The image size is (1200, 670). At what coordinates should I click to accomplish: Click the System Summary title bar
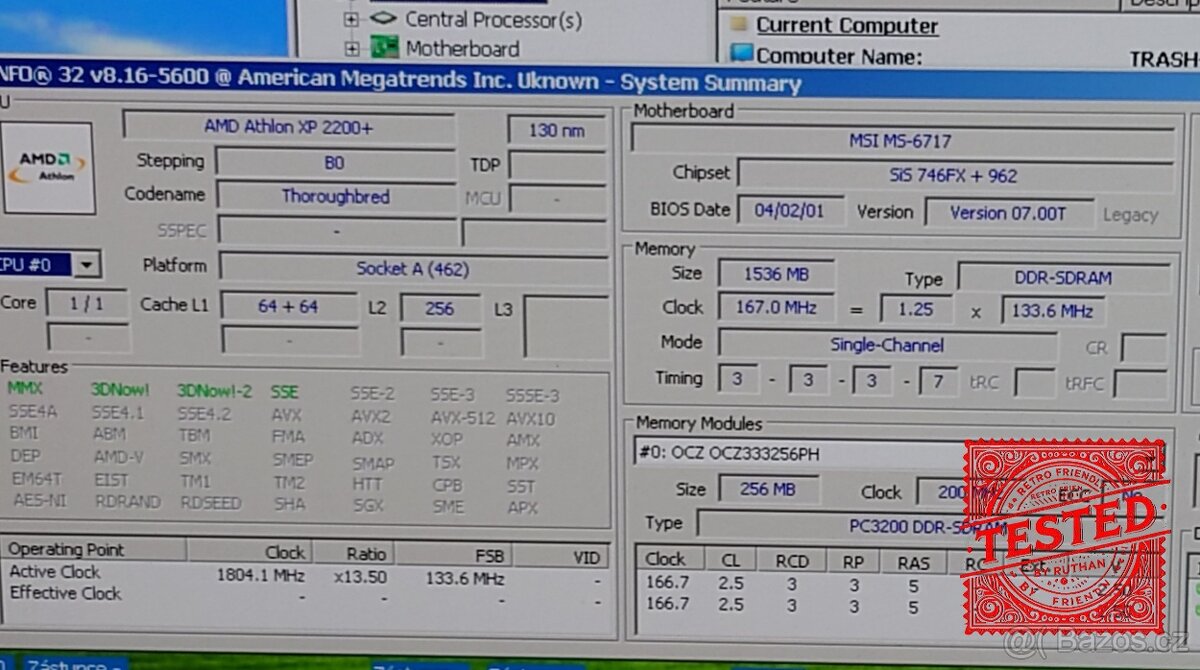[x=600, y=83]
